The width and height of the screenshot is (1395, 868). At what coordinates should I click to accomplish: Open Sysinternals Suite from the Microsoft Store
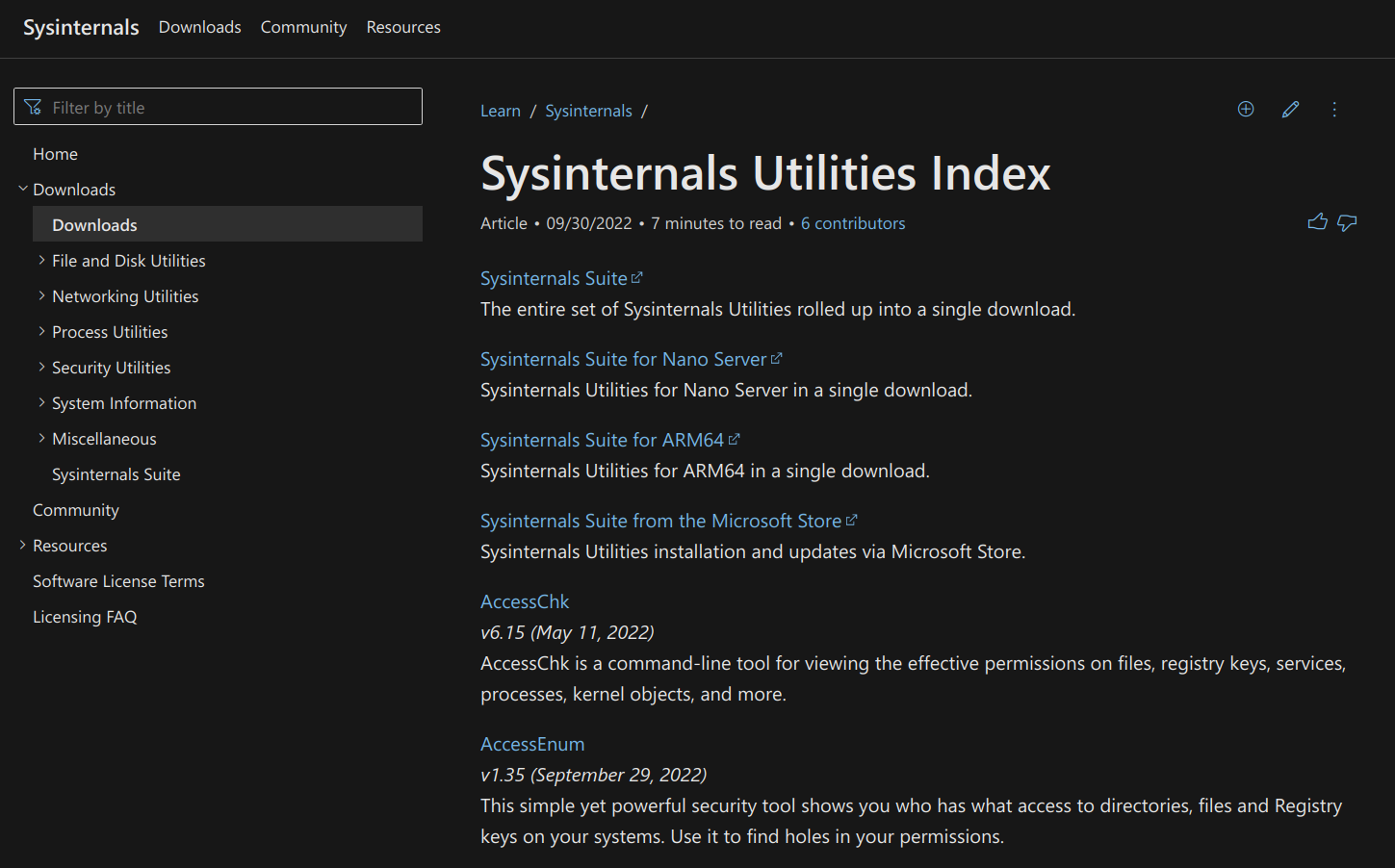(x=669, y=521)
